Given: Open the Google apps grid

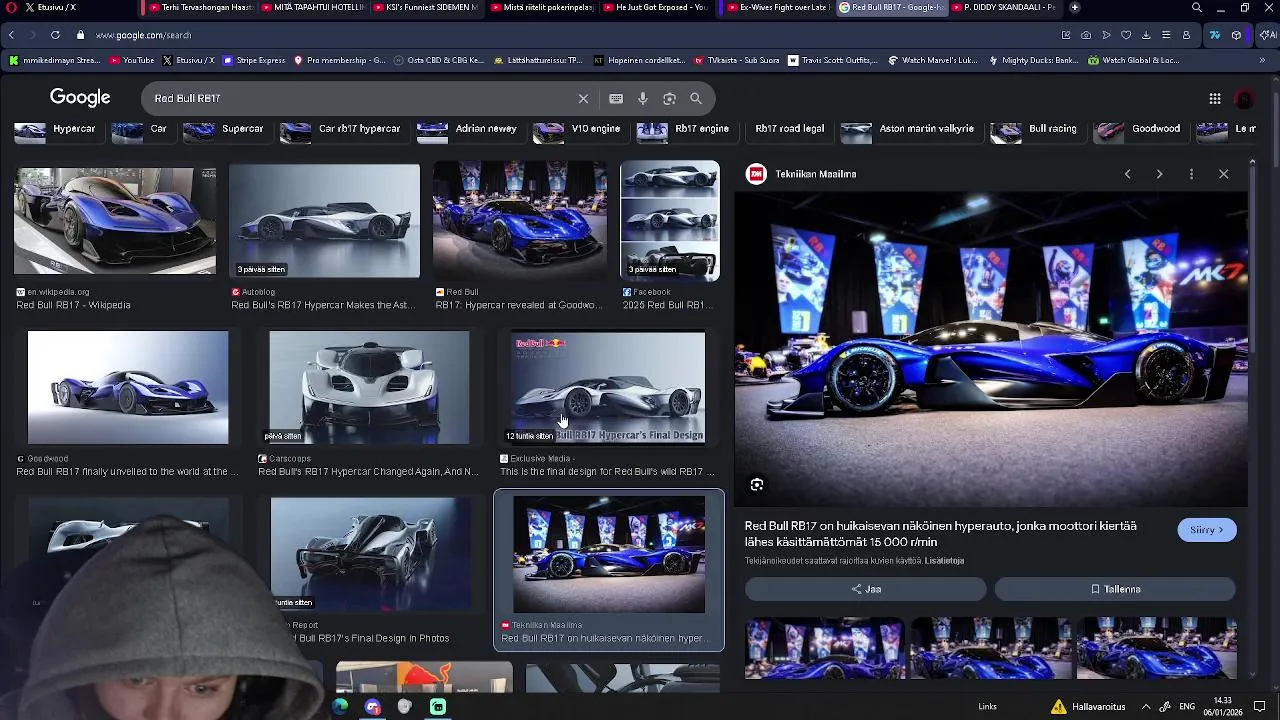Looking at the screenshot, I should pyautogui.click(x=1215, y=98).
